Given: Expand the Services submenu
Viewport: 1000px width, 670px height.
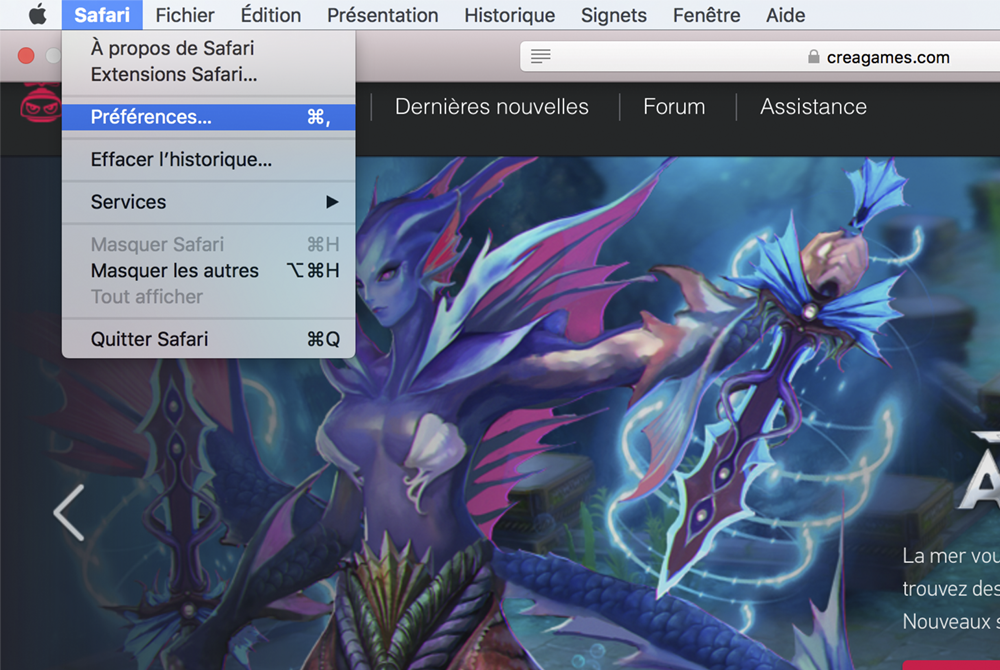Looking at the screenshot, I should 208,202.
